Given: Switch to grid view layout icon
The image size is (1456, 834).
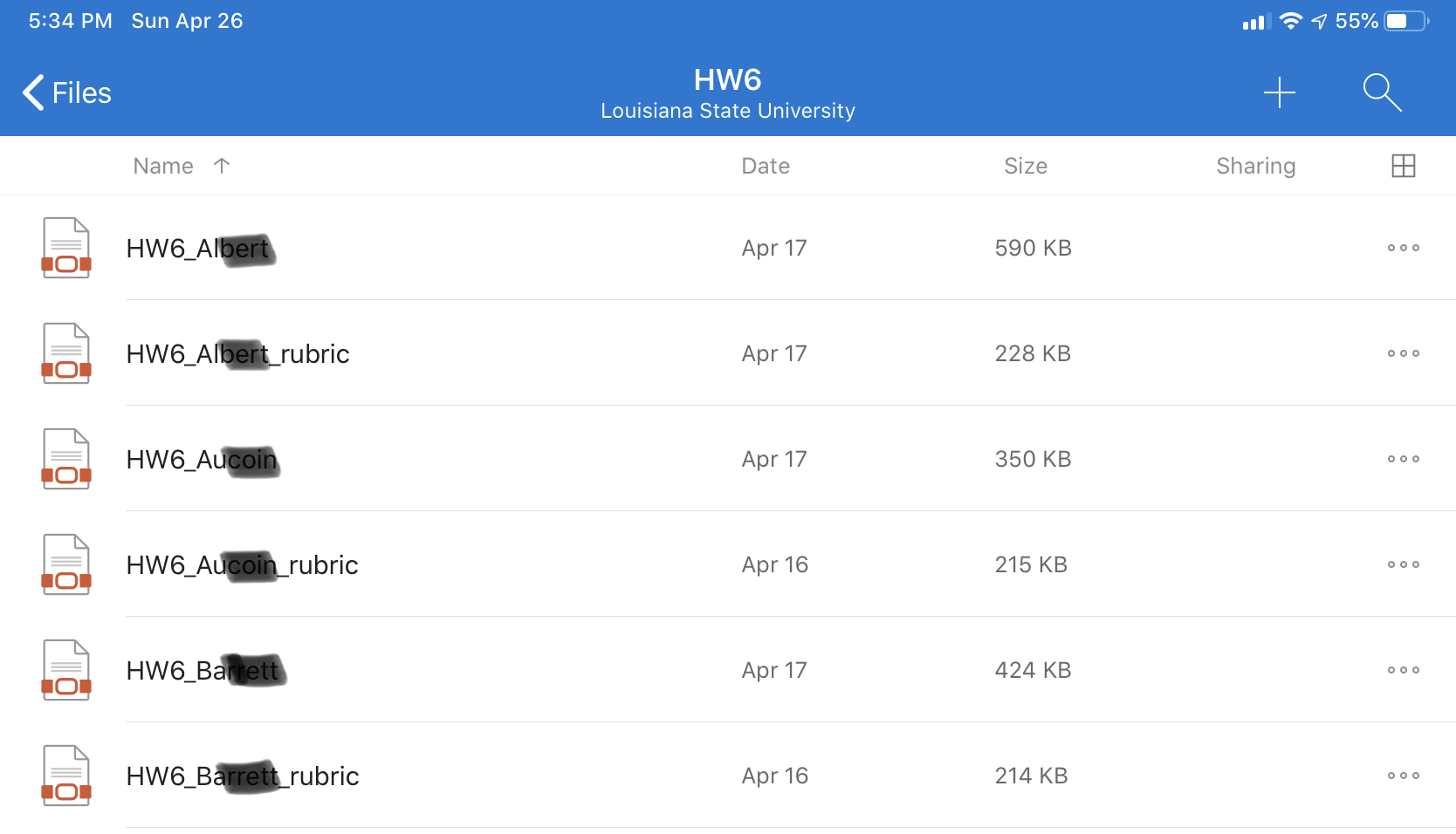Looking at the screenshot, I should (1404, 166).
